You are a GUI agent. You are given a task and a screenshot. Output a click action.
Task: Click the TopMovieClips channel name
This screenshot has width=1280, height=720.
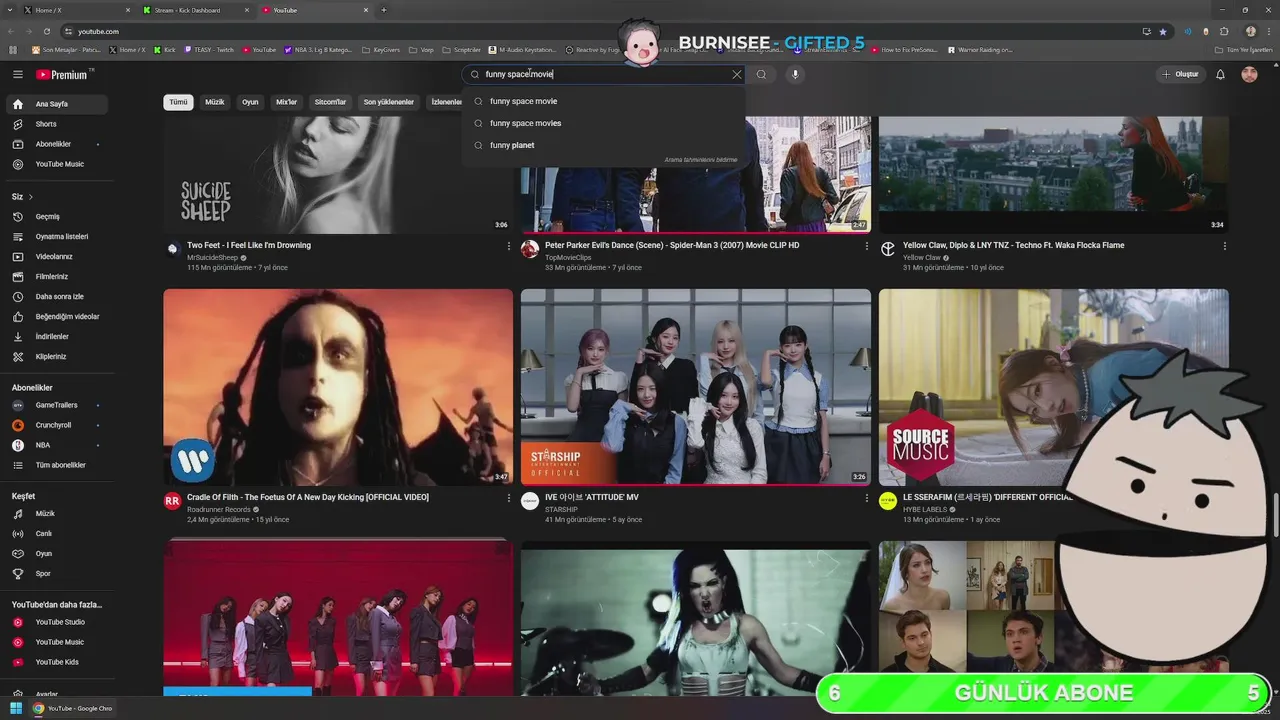[x=568, y=258]
